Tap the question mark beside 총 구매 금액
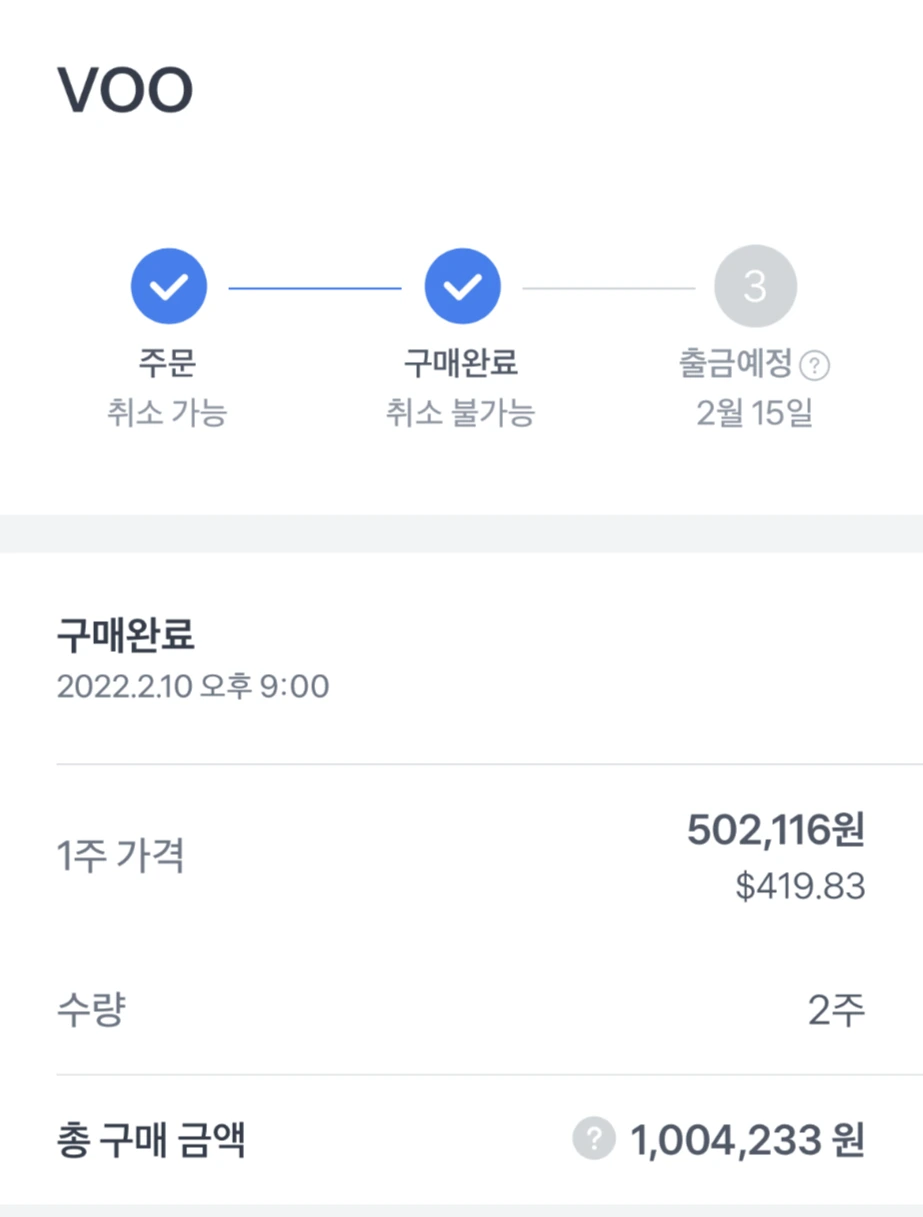Screen dimensions: 923x1217 [x=594, y=1138]
